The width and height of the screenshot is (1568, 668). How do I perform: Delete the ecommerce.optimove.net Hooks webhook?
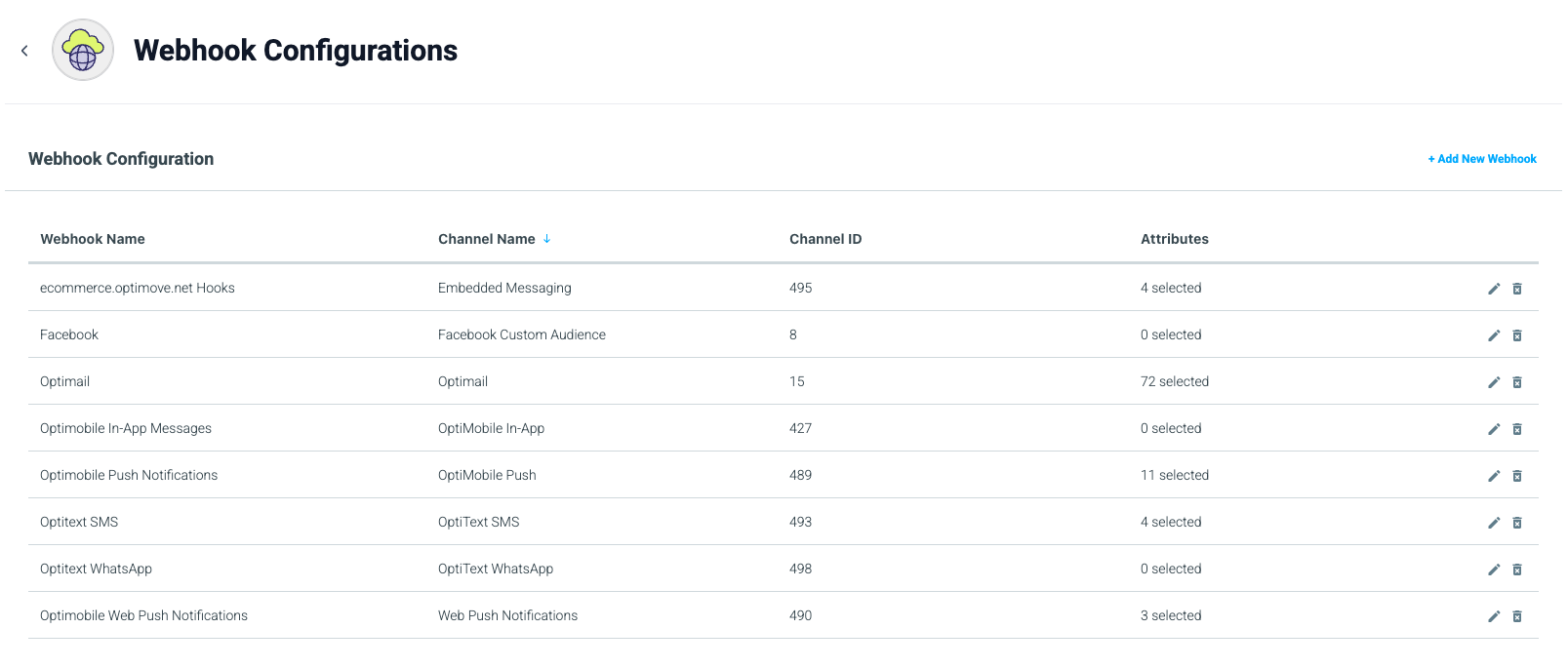(x=1517, y=289)
